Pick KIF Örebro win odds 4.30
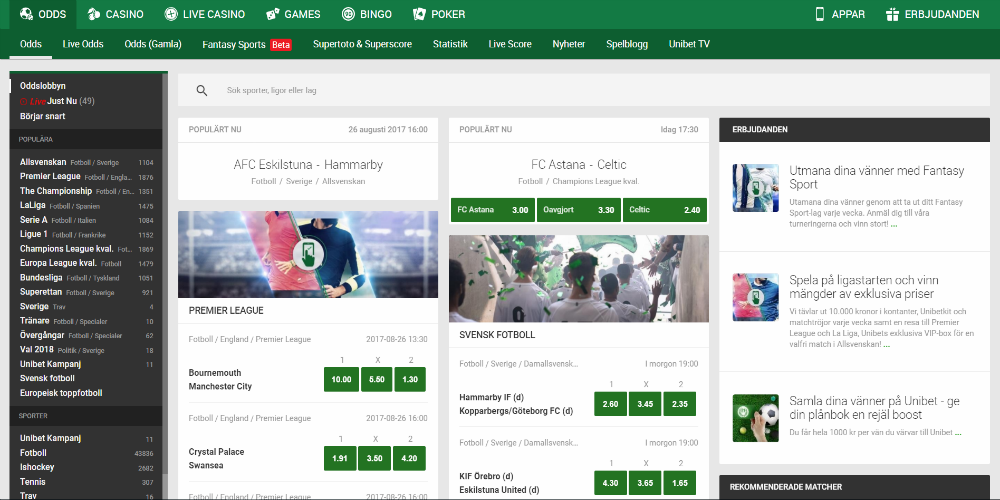Viewport: 1000px width, 500px height. pyautogui.click(x=610, y=483)
